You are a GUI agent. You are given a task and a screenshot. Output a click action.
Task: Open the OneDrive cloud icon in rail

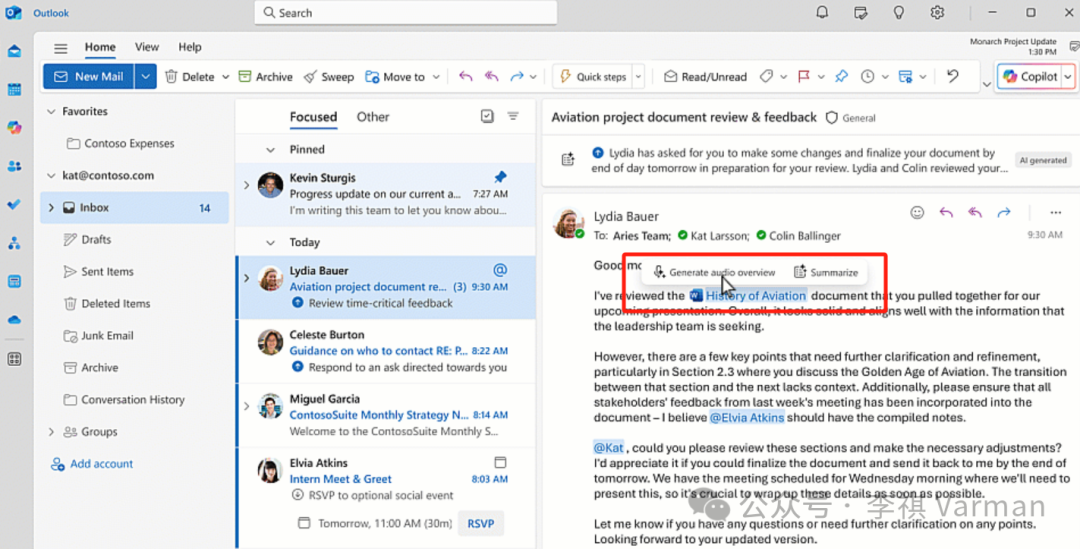click(x=14, y=320)
